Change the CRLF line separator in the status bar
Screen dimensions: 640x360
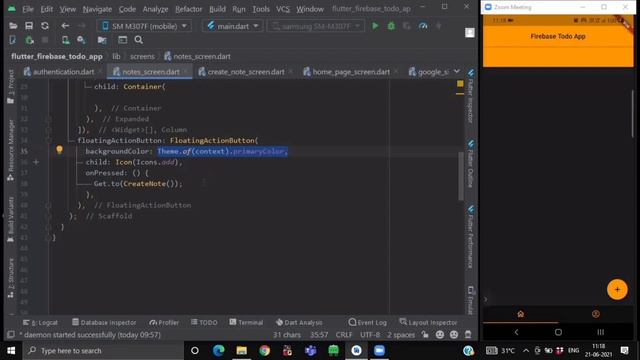pyautogui.click(x=344, y=335)
